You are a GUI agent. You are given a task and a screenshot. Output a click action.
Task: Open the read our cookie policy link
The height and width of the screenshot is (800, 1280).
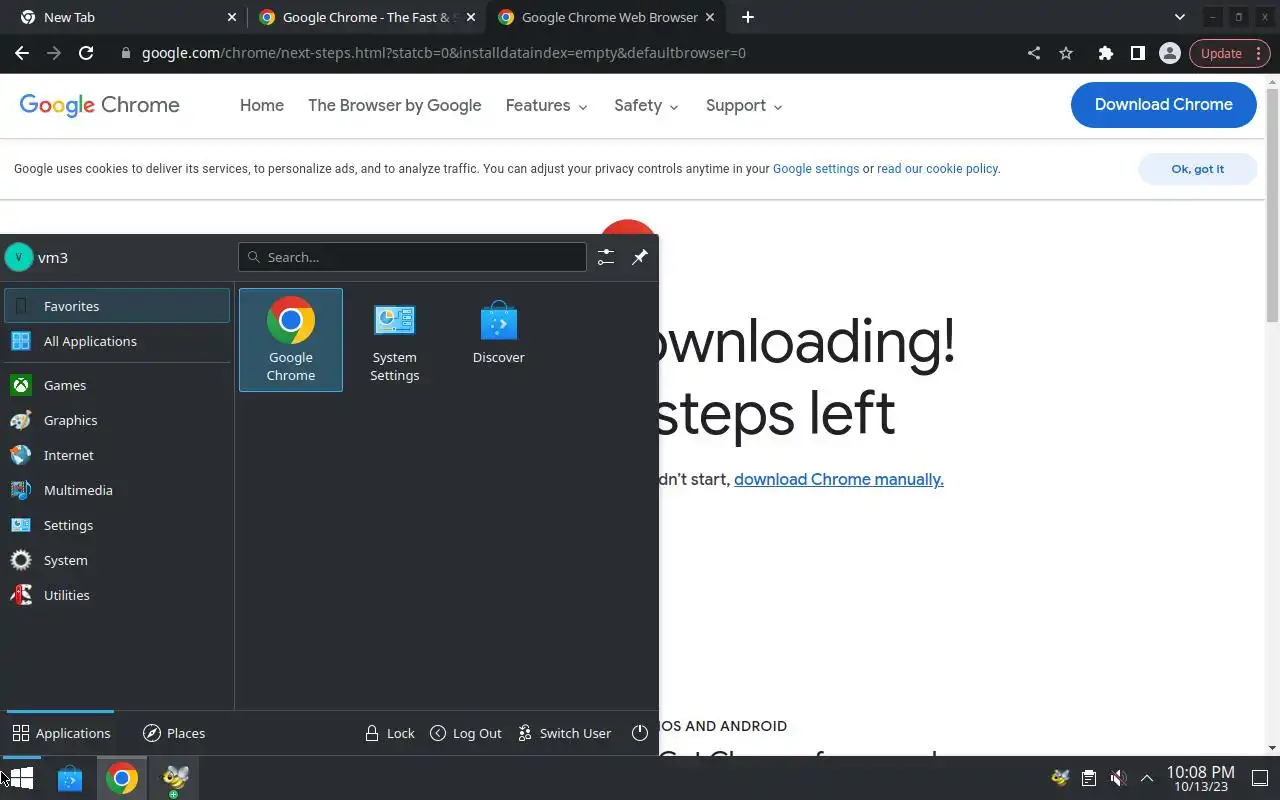[x=937, y=169]
